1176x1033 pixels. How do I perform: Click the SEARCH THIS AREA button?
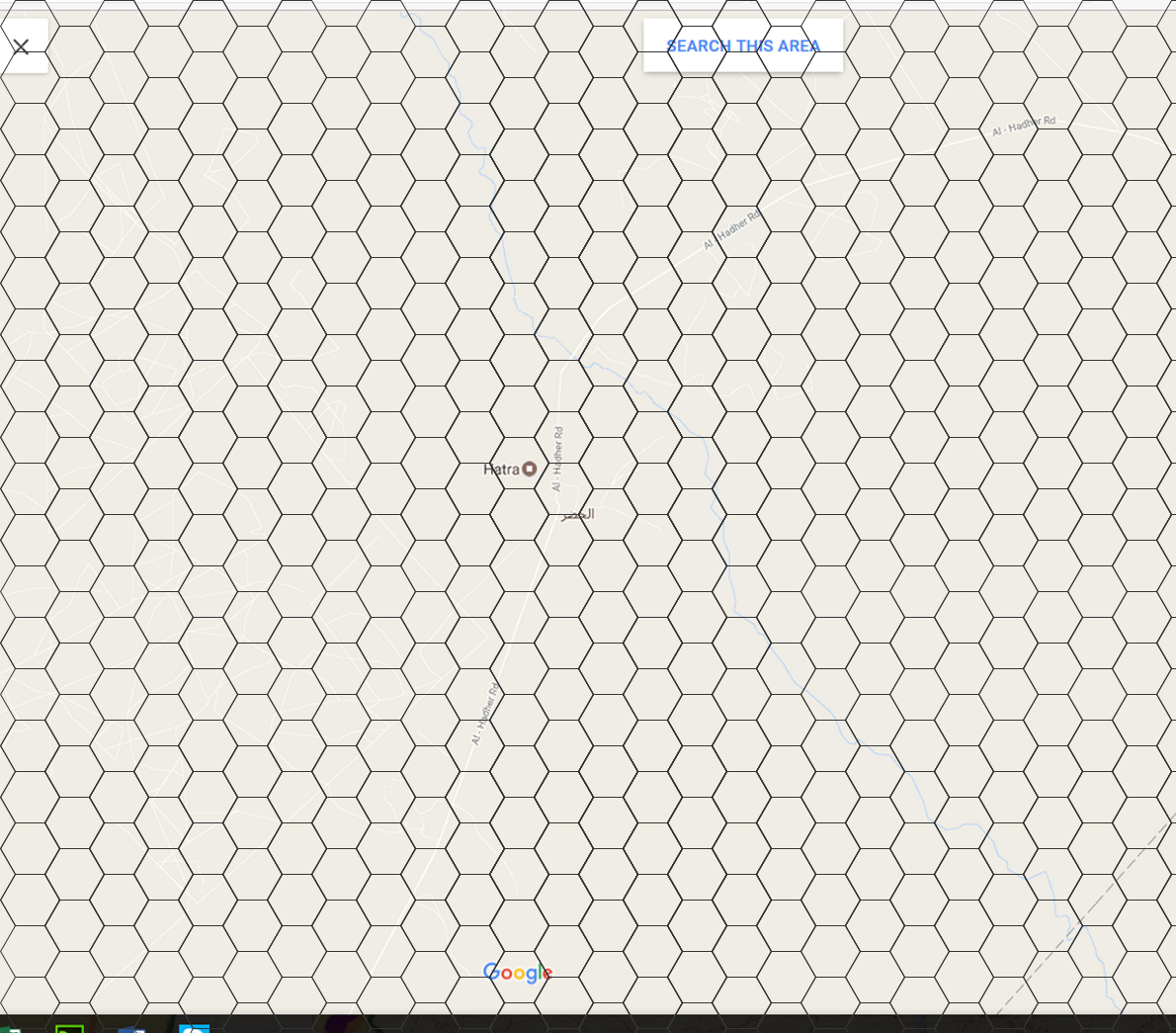[x=743, y=45]
